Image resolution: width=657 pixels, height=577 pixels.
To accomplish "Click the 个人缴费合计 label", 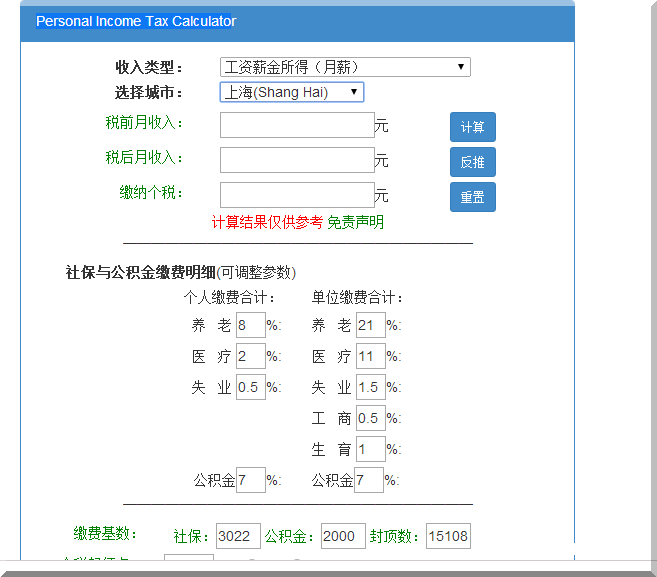I will pyautogui.click(x=229, y=298).
